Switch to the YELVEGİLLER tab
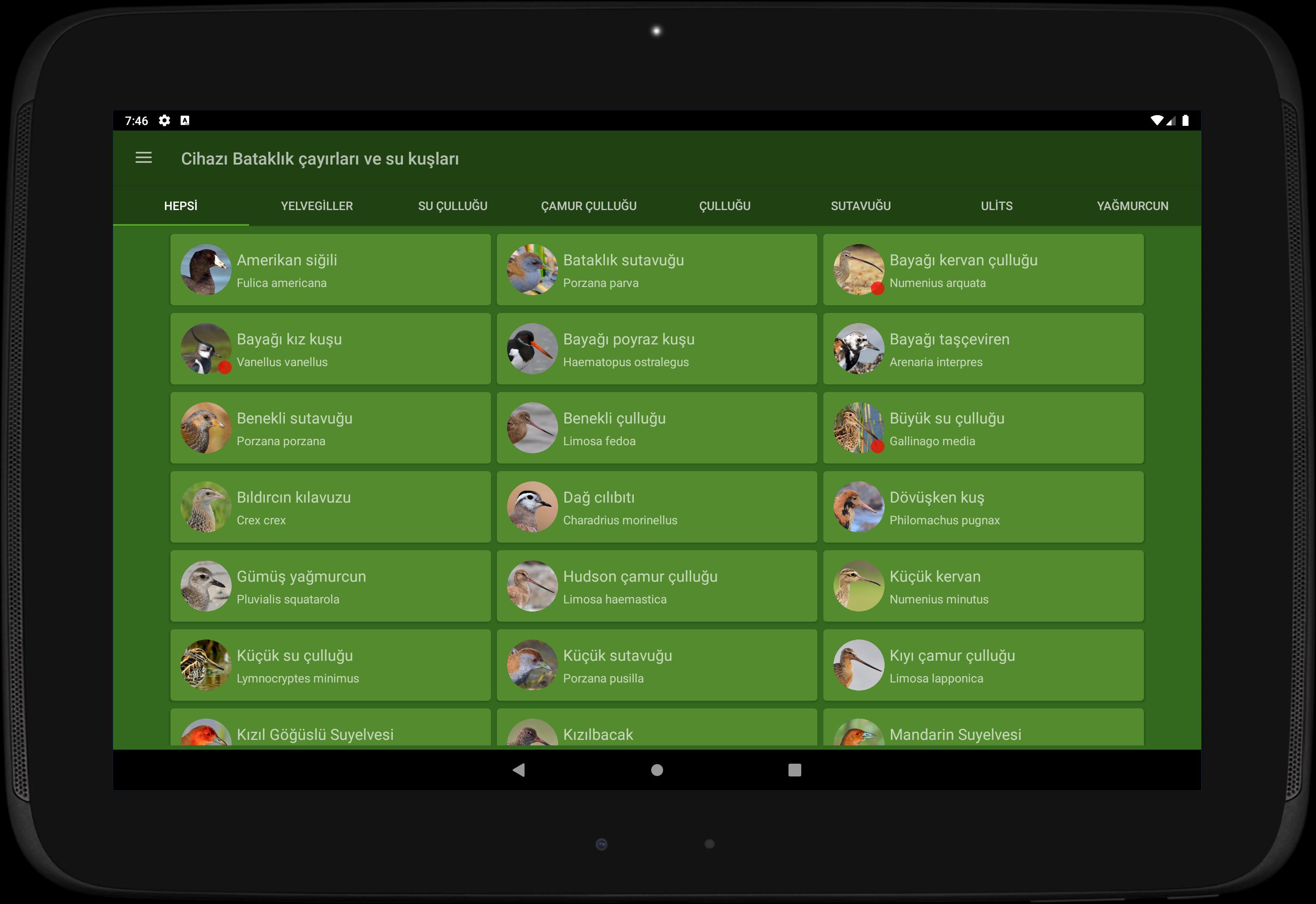The image size is (1316, 904). coord(317,206)
